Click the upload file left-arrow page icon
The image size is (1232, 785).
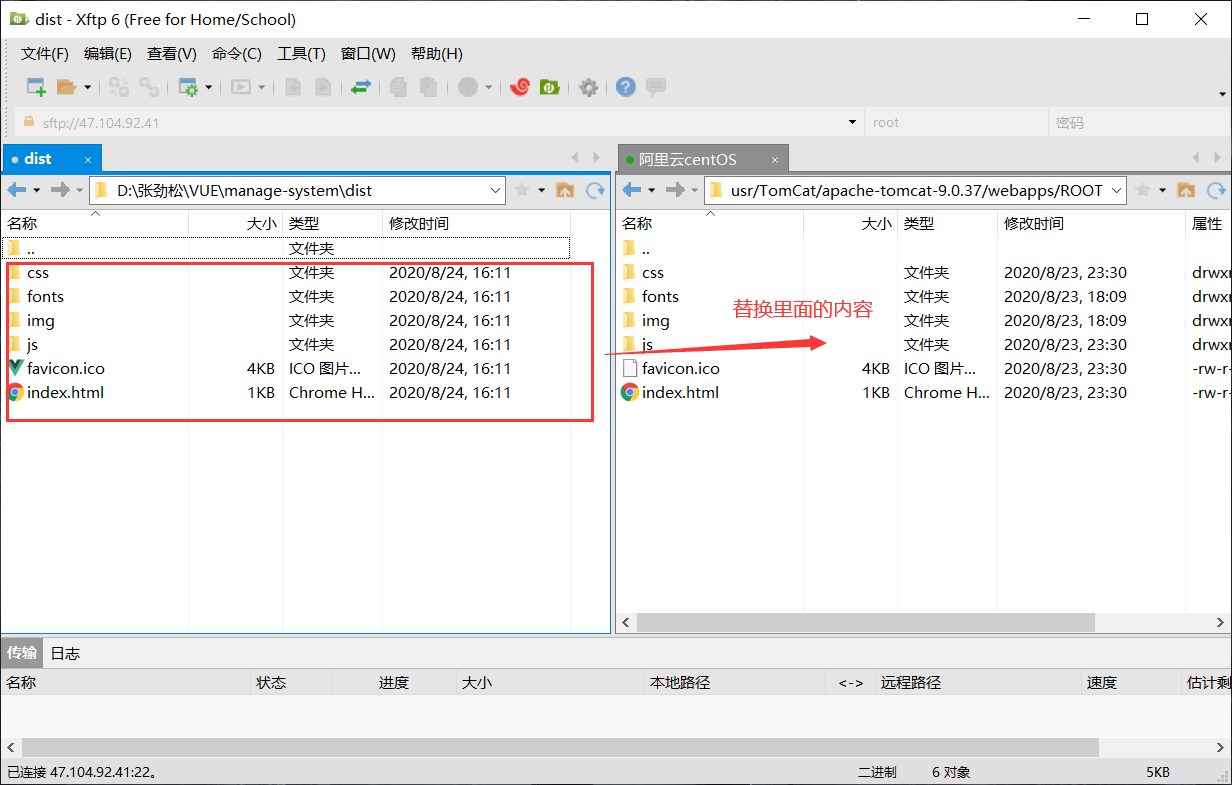click(293, 87)
